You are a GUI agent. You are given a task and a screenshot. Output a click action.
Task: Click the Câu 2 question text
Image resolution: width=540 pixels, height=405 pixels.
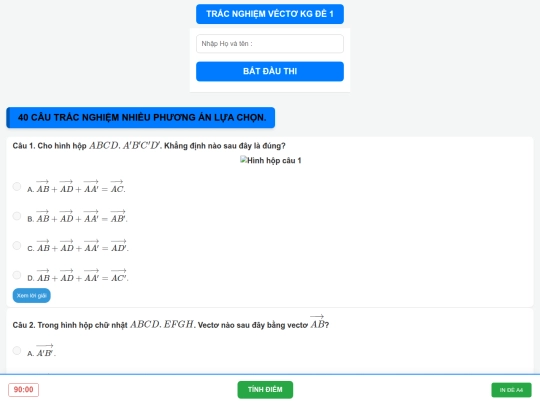[x=170, y=323]
